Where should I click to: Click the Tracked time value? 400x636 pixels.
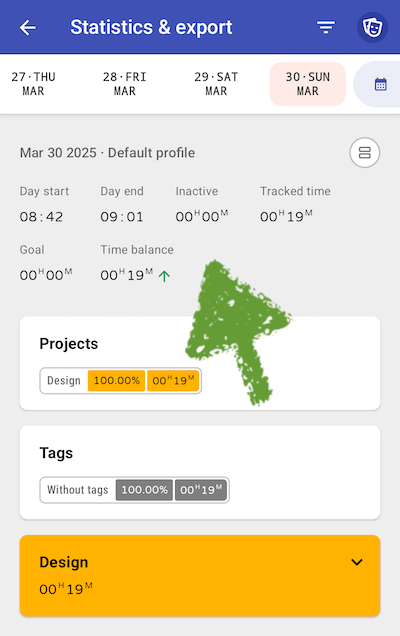tap(286, 216)
